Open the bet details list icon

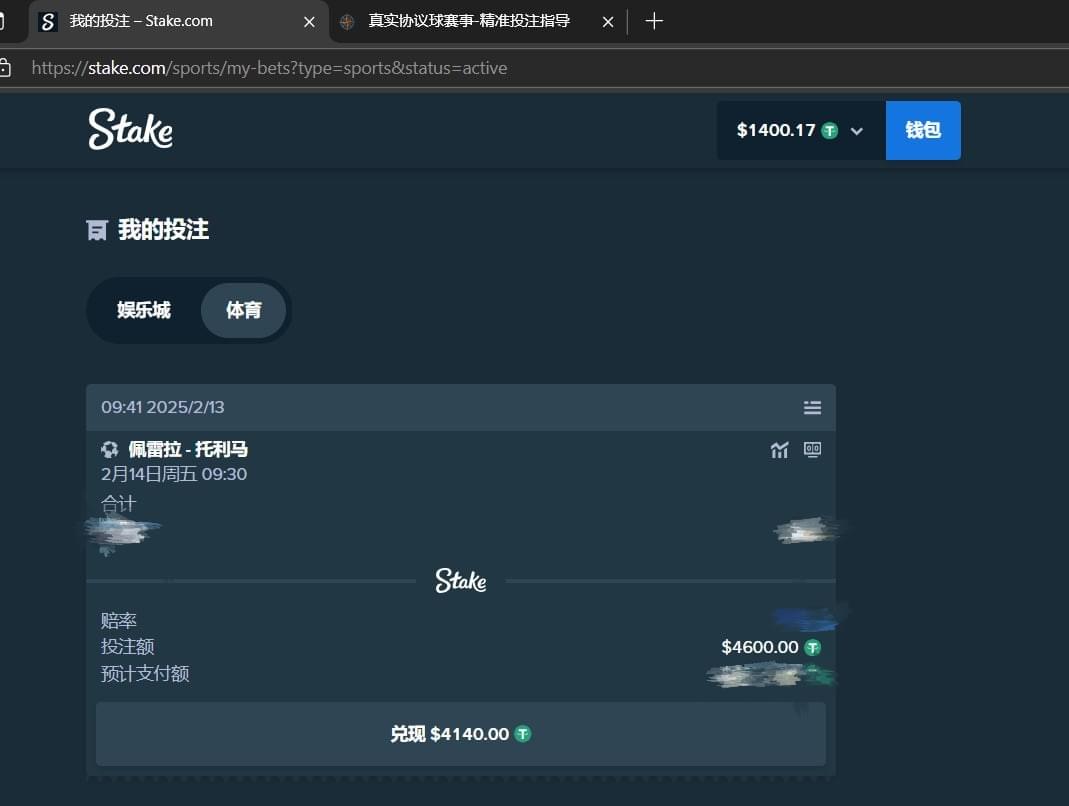pos(812,408)
